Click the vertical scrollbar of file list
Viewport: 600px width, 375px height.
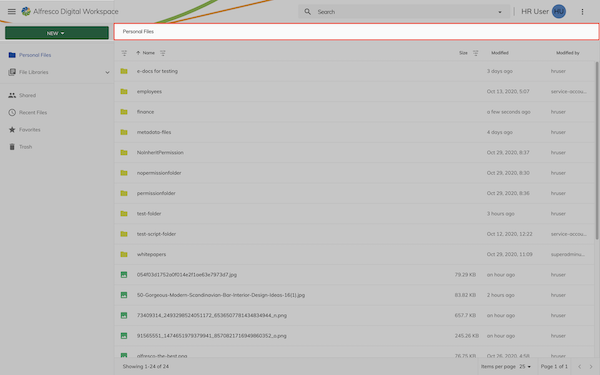point(597,150)
